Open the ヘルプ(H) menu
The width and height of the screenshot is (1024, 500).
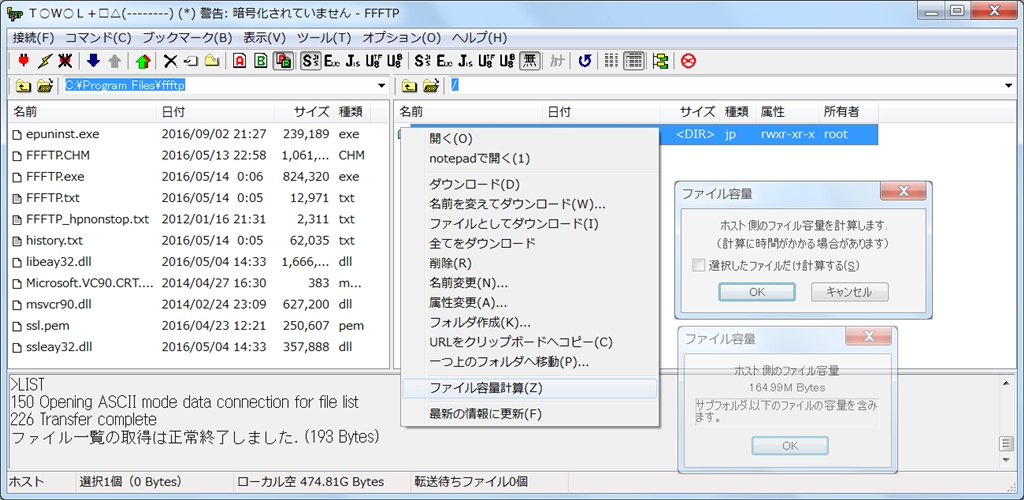tap(479, 38)
